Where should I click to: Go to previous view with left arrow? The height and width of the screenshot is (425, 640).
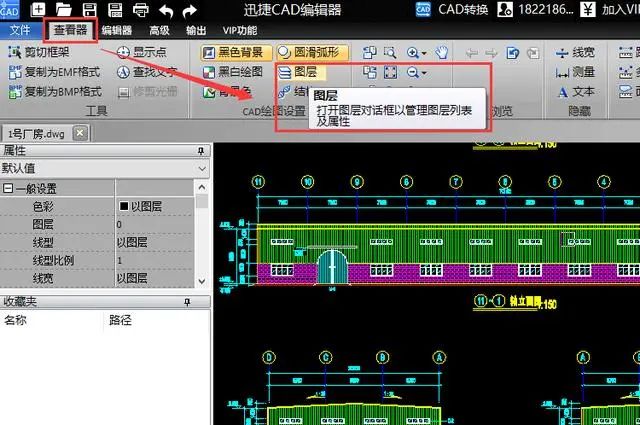[x=472, y=53]
